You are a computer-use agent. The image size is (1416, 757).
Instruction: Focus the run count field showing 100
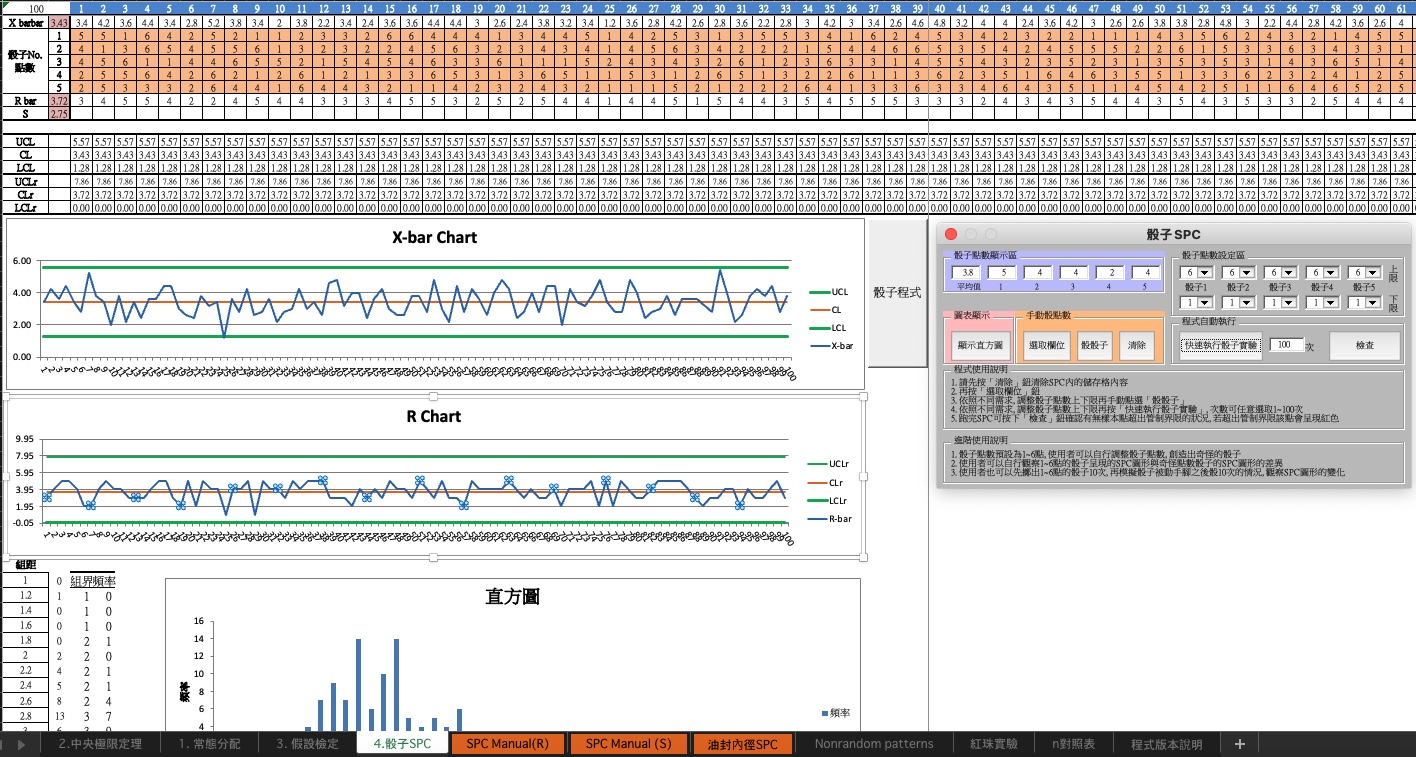coord(1287,345)
